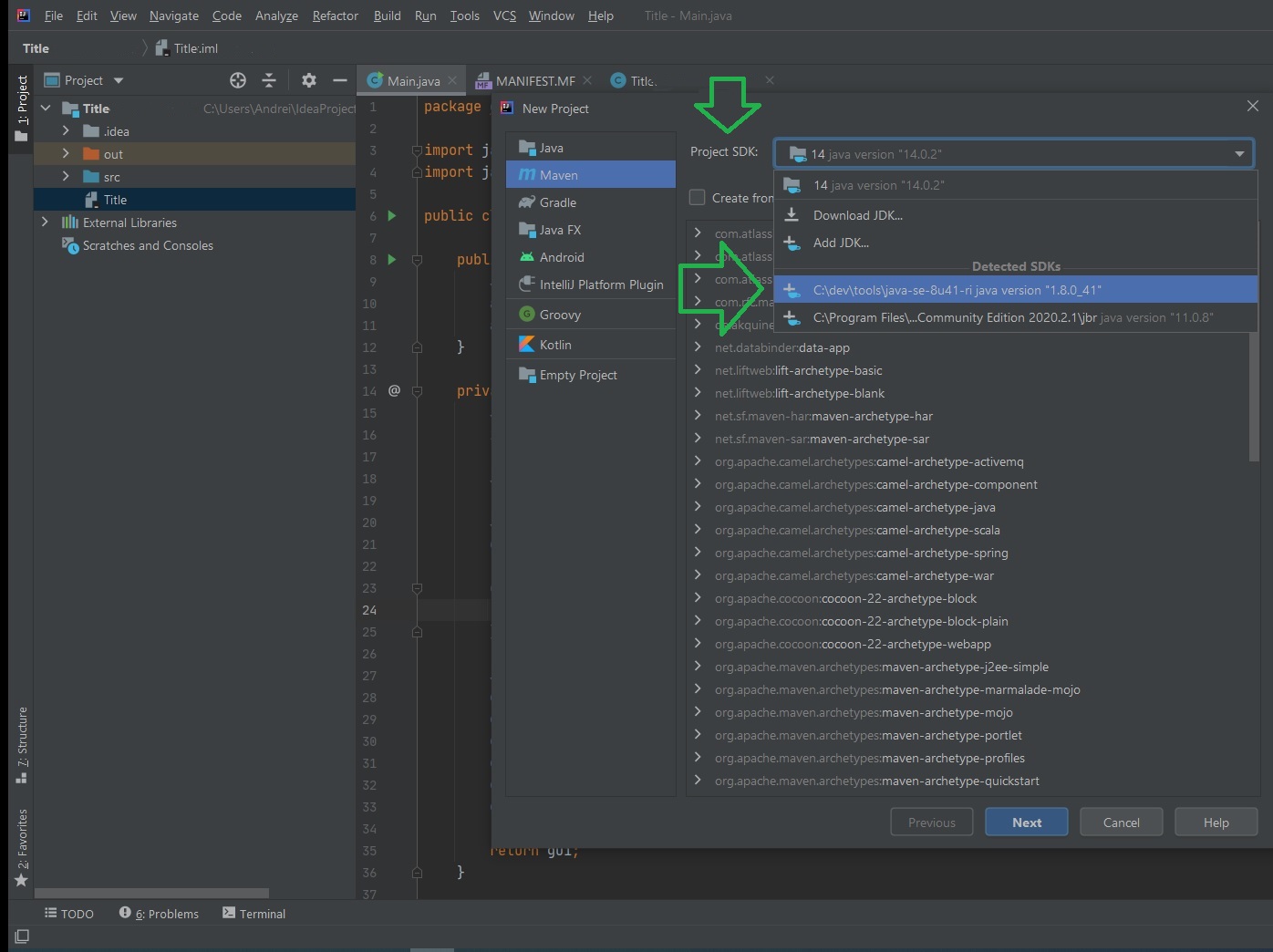Viewport: 1273px width, 952px height.
Task: Select the lift-archetype-basic archetype
Action: pyautogui.click(x=798, y=370)
